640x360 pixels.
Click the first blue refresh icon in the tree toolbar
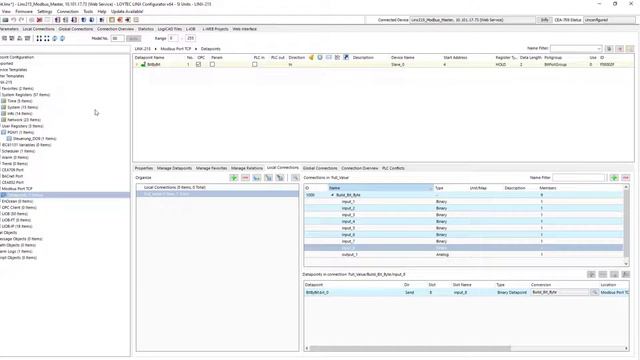click(55, 38)
